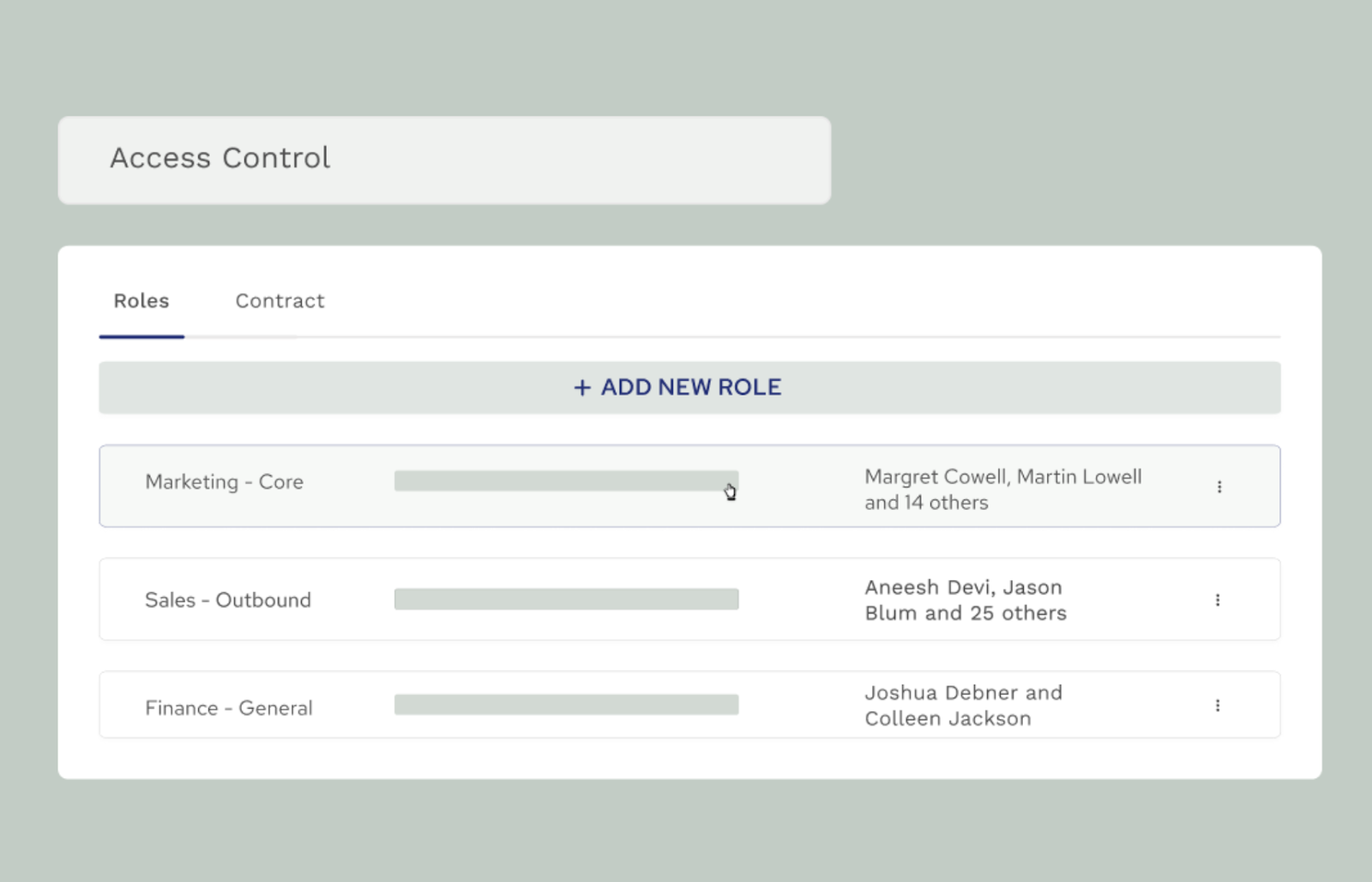Click "Aneesh Devi, Jason Blum and 25 others"

point(965,600)
